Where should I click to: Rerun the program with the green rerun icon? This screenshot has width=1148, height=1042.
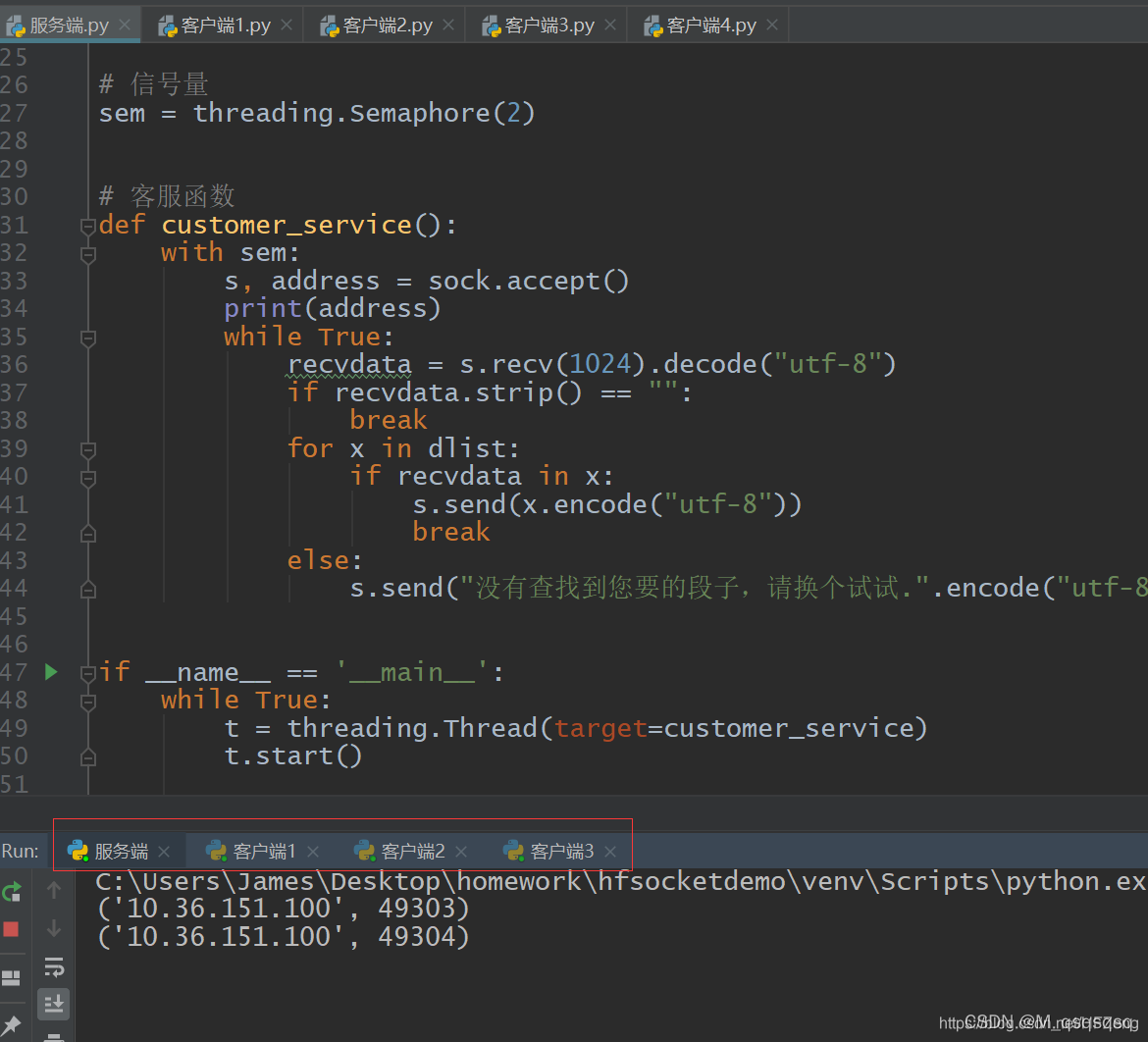pyautogui.click(x=12, y=891)
